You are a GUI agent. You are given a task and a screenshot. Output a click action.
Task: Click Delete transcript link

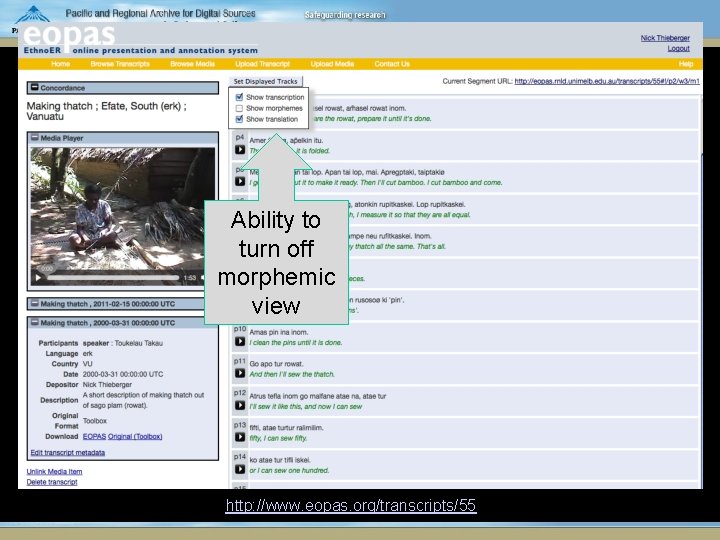click(52, 482)
